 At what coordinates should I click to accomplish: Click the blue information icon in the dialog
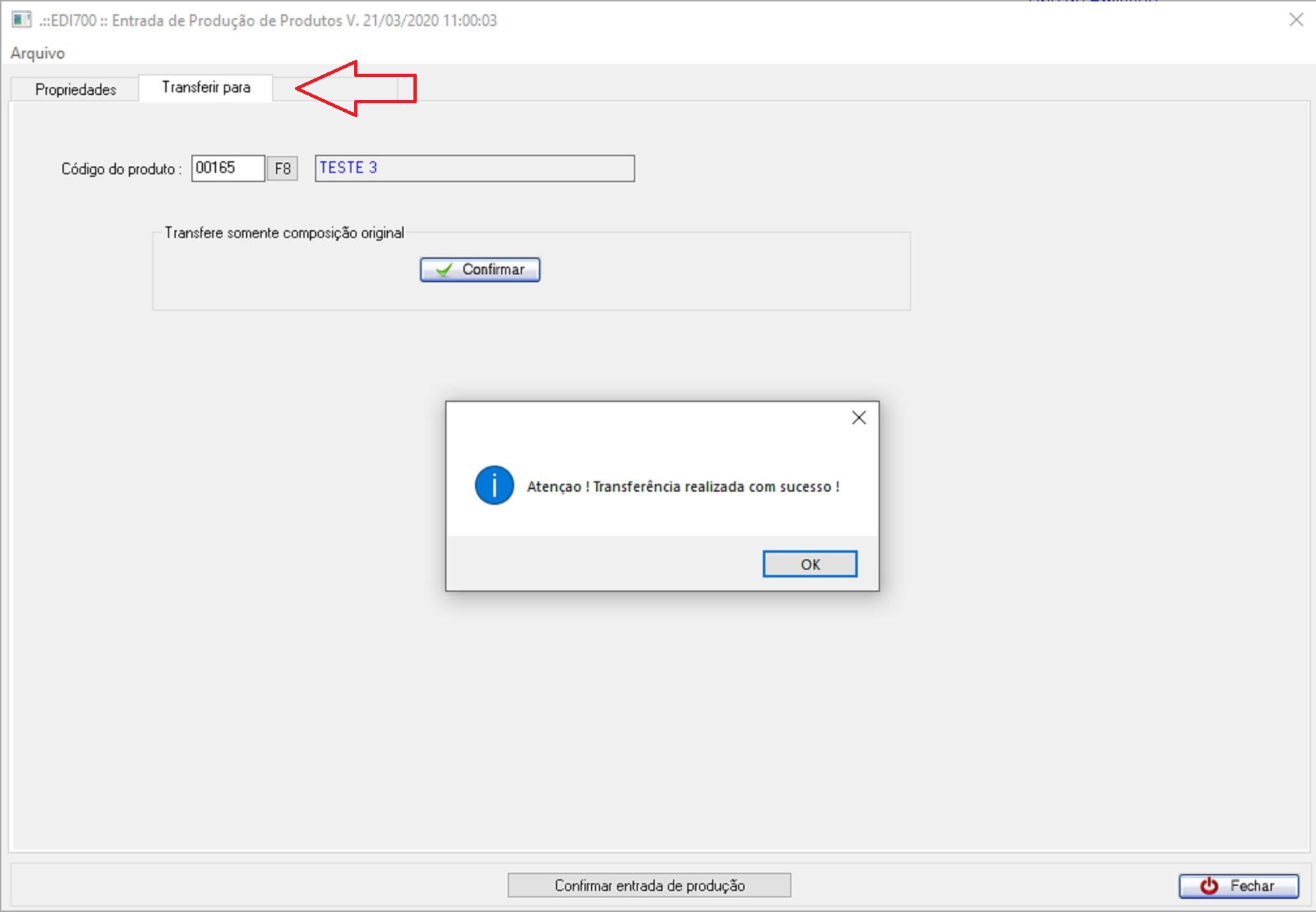click(494, 486)
